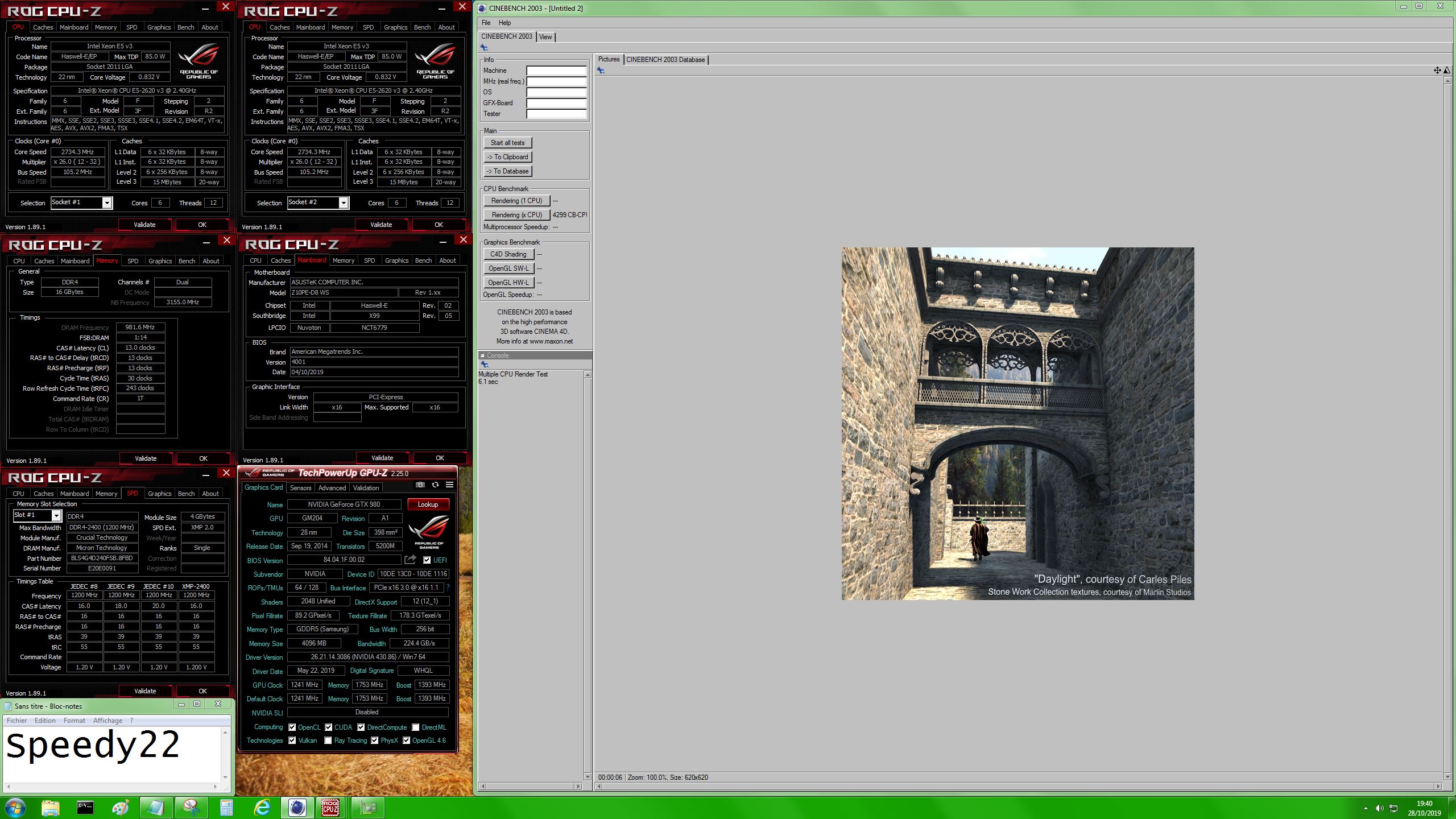
Task: Click the picture viewer vertical scrollbar
Action: point(1447,428)
